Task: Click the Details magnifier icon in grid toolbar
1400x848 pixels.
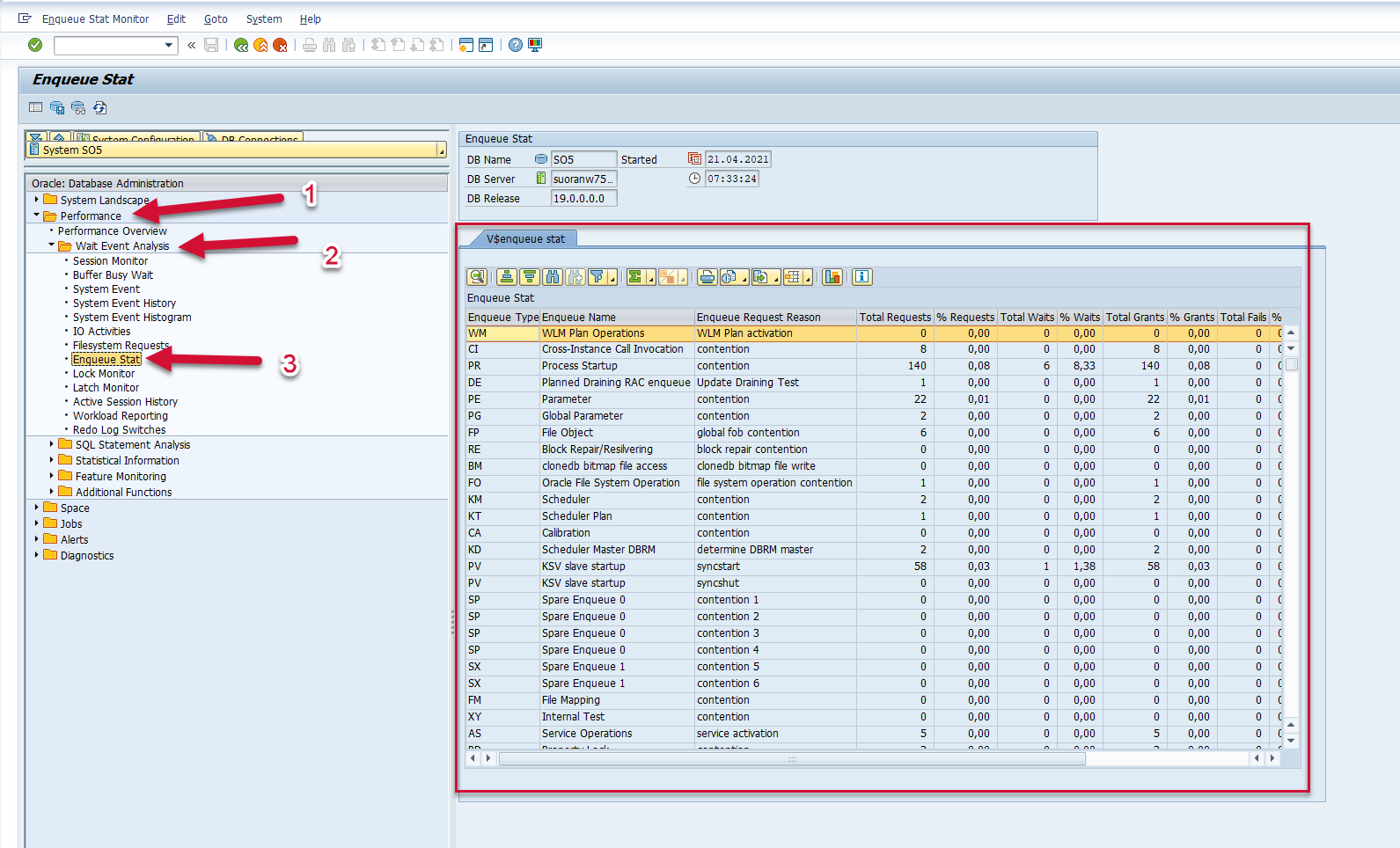Action: coord(477,277)
